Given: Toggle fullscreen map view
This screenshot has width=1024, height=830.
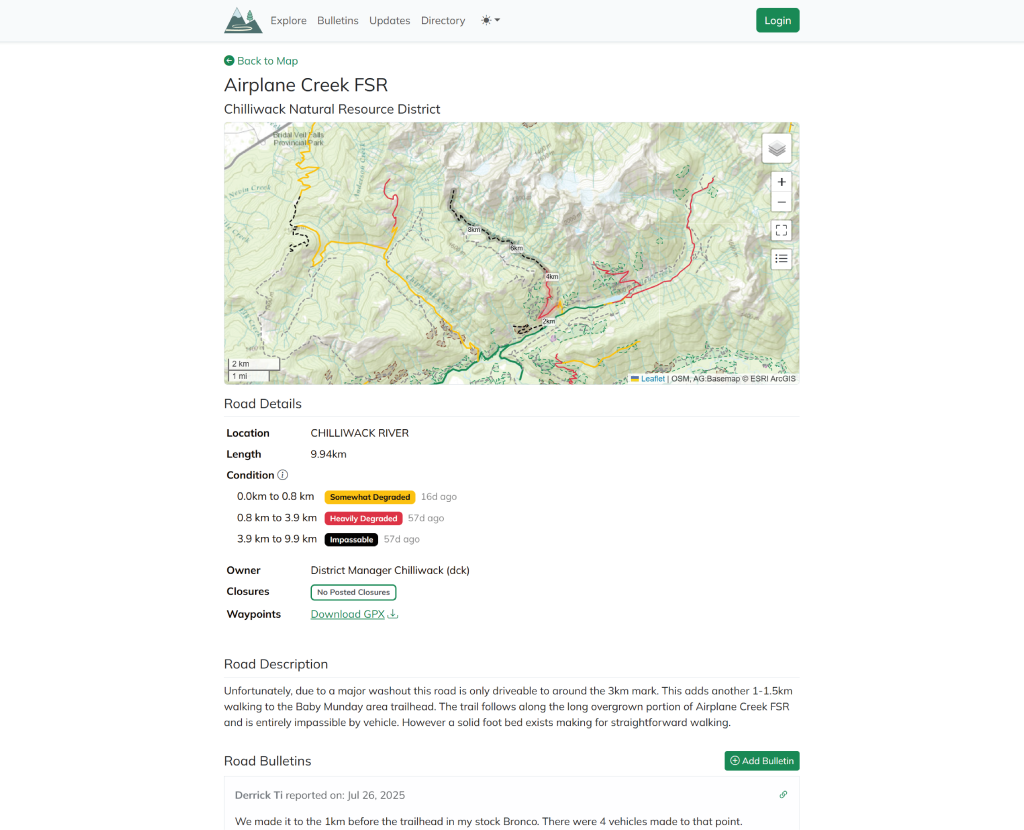Looking at the screenshot, I should (781, 230).
